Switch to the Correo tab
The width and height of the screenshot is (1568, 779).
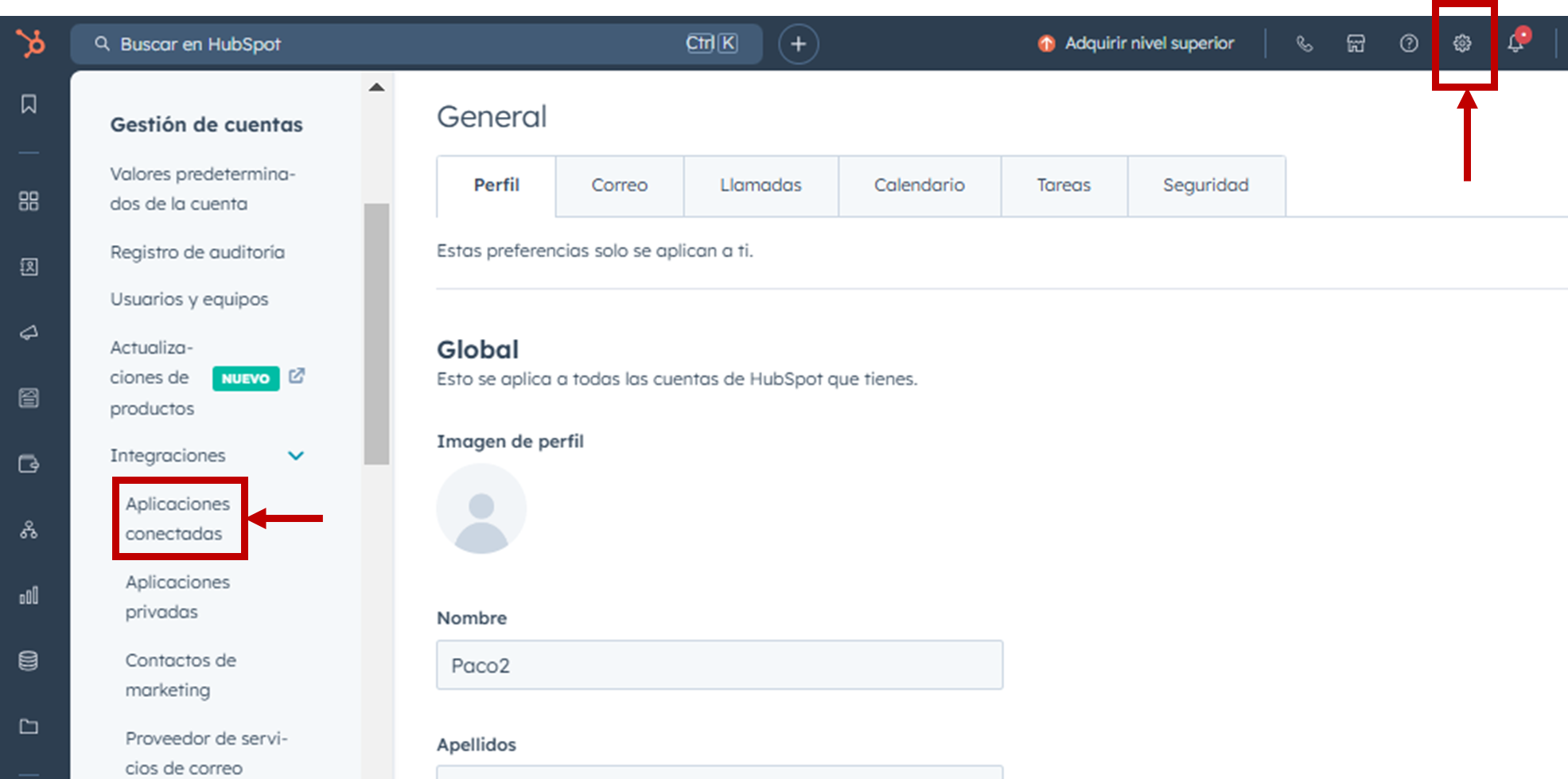tap(619, 185)
